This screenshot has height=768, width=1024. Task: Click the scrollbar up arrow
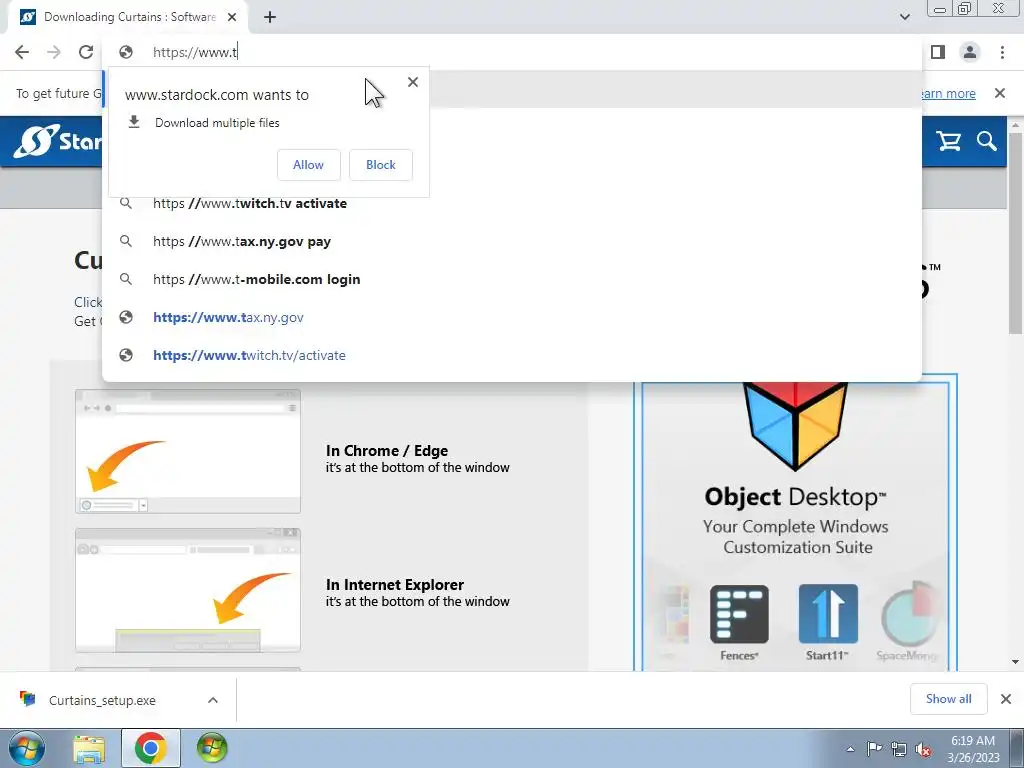(1015, 124)
